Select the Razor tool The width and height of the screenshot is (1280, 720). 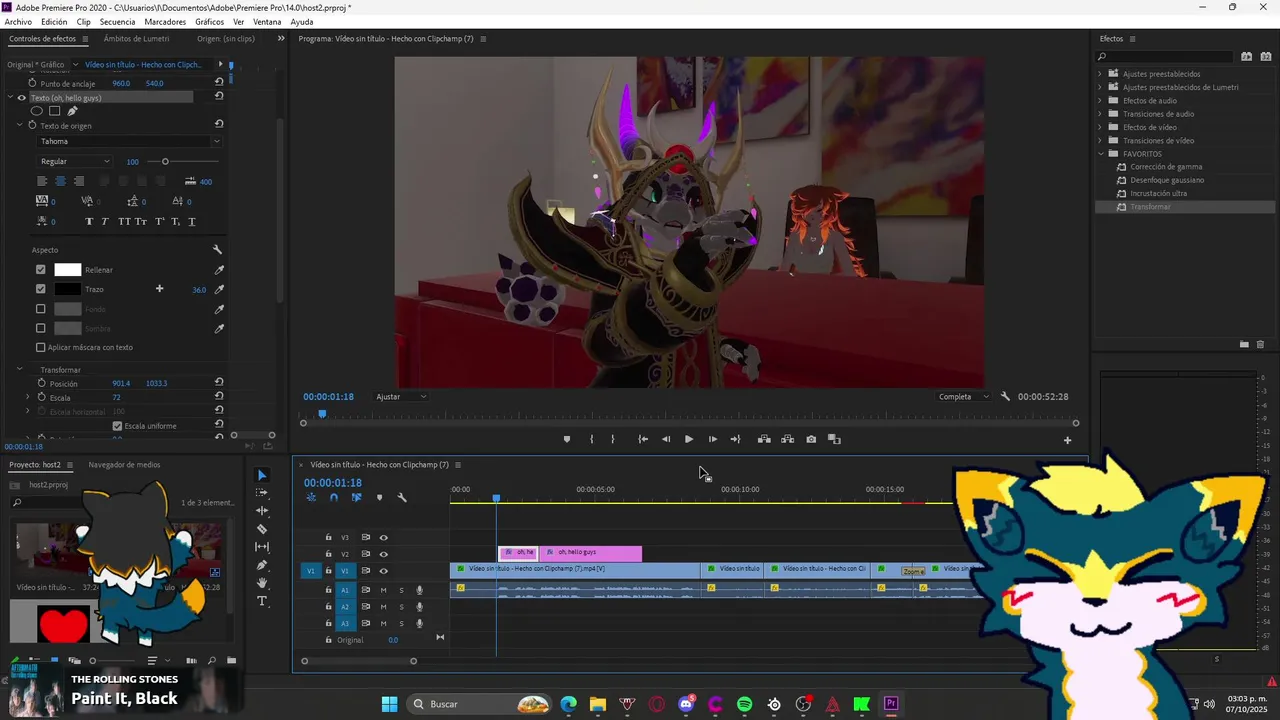tap(262, 529)
